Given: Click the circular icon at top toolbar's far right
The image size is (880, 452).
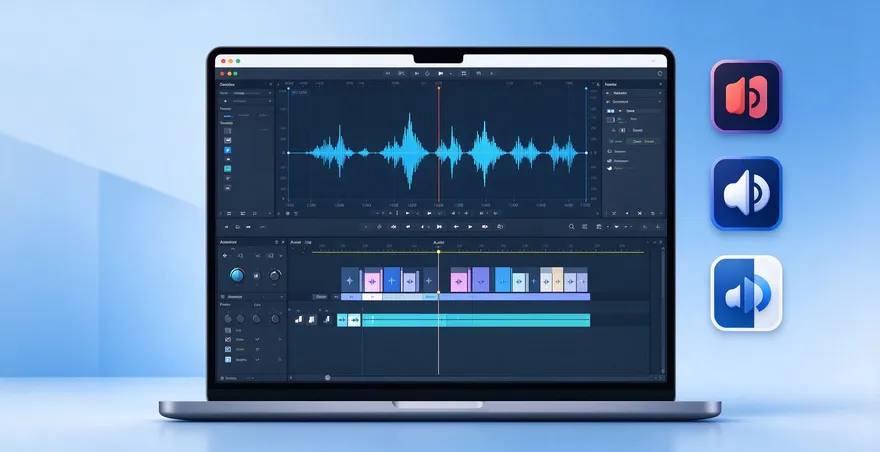Looking at the screenshot, I should tap(660, 74).
